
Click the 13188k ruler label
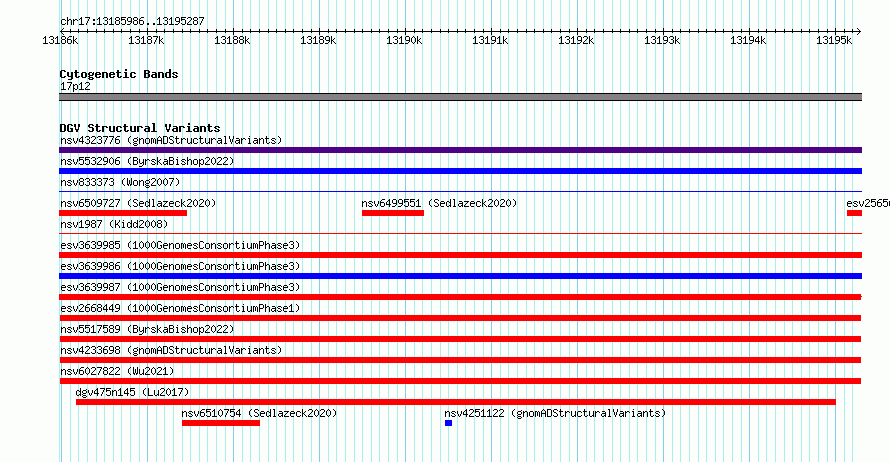pos(232,41)
